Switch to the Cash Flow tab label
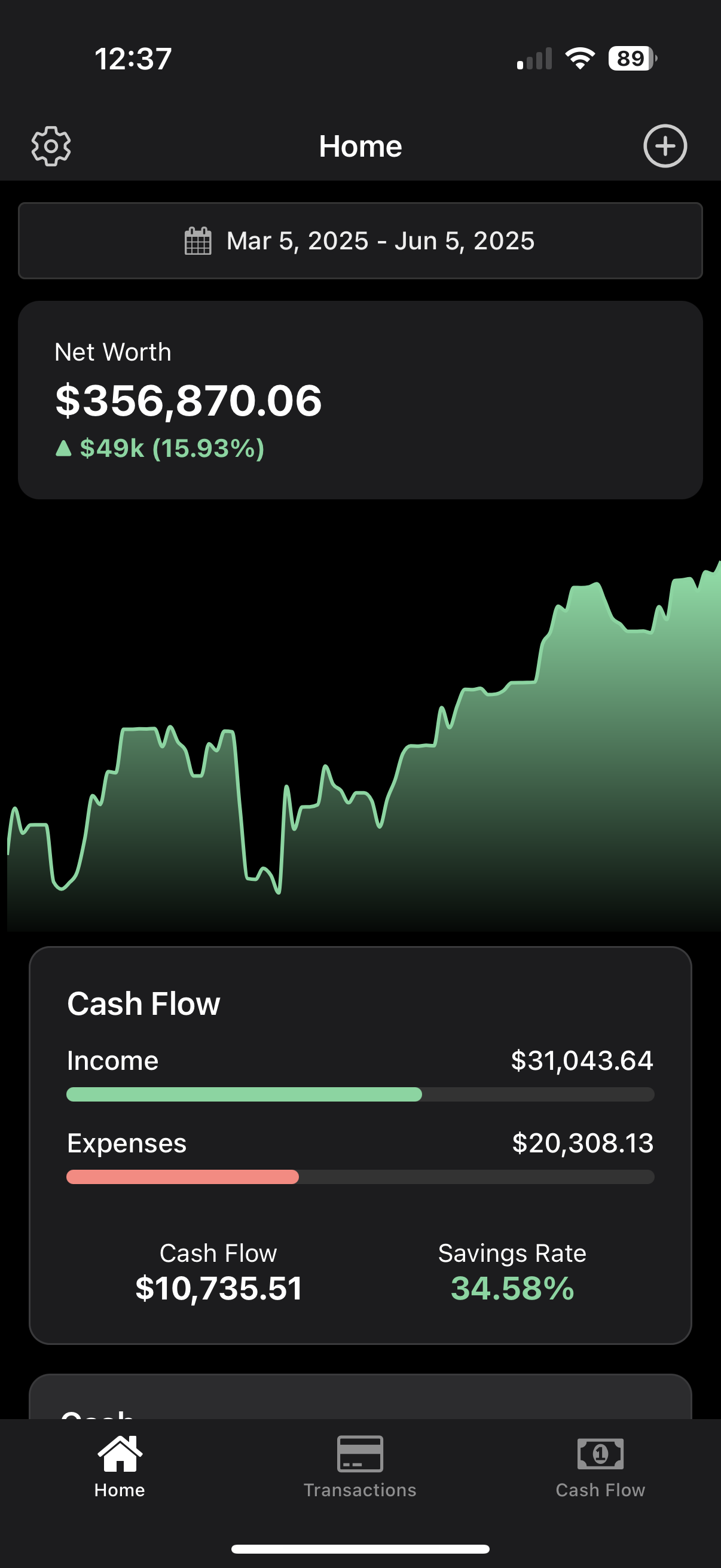The height and width of the screenshot is (1568, 721). (x=600, y=1490)
